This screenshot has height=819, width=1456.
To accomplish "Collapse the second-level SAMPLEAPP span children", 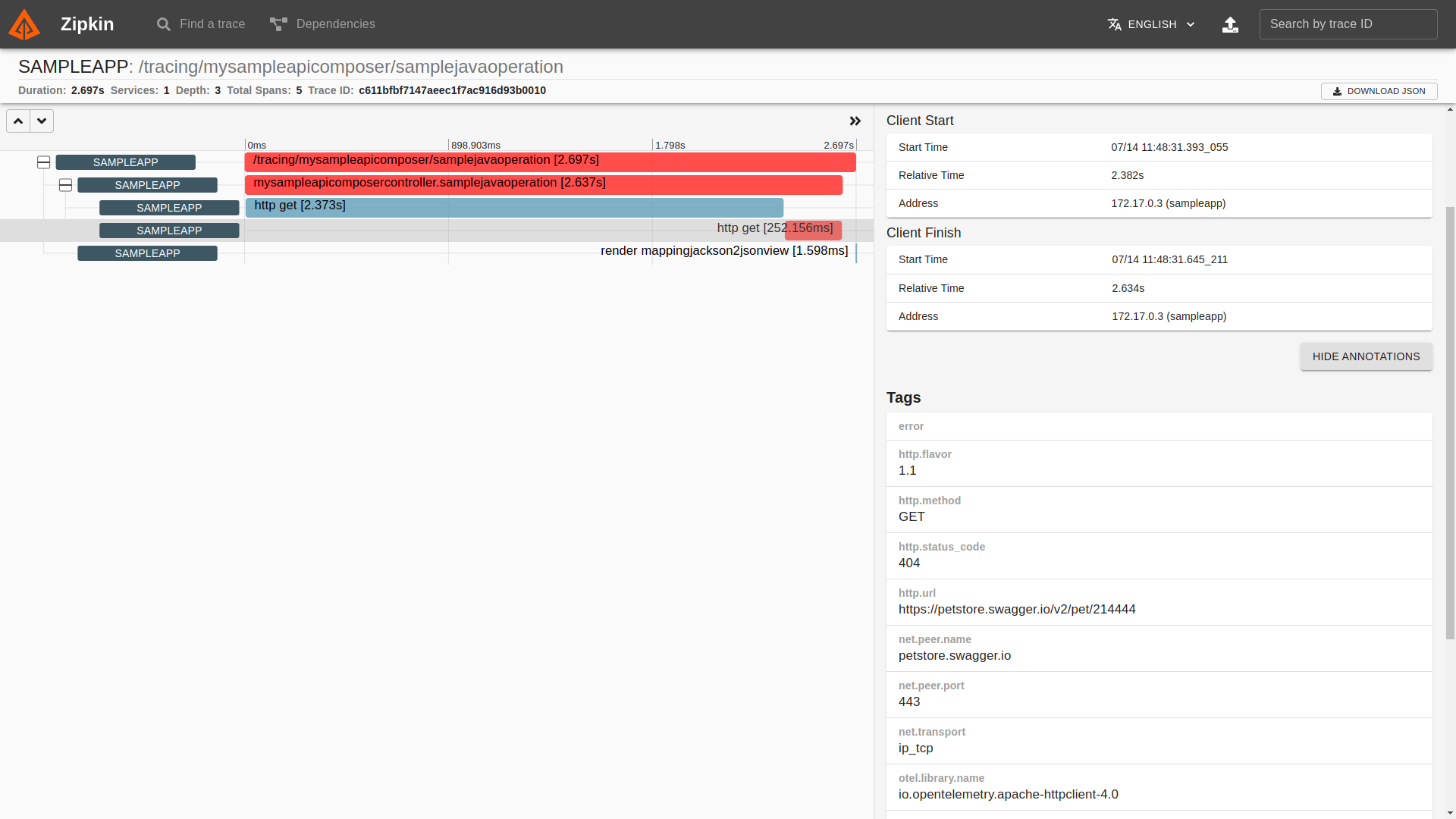I will coord(66,185).
